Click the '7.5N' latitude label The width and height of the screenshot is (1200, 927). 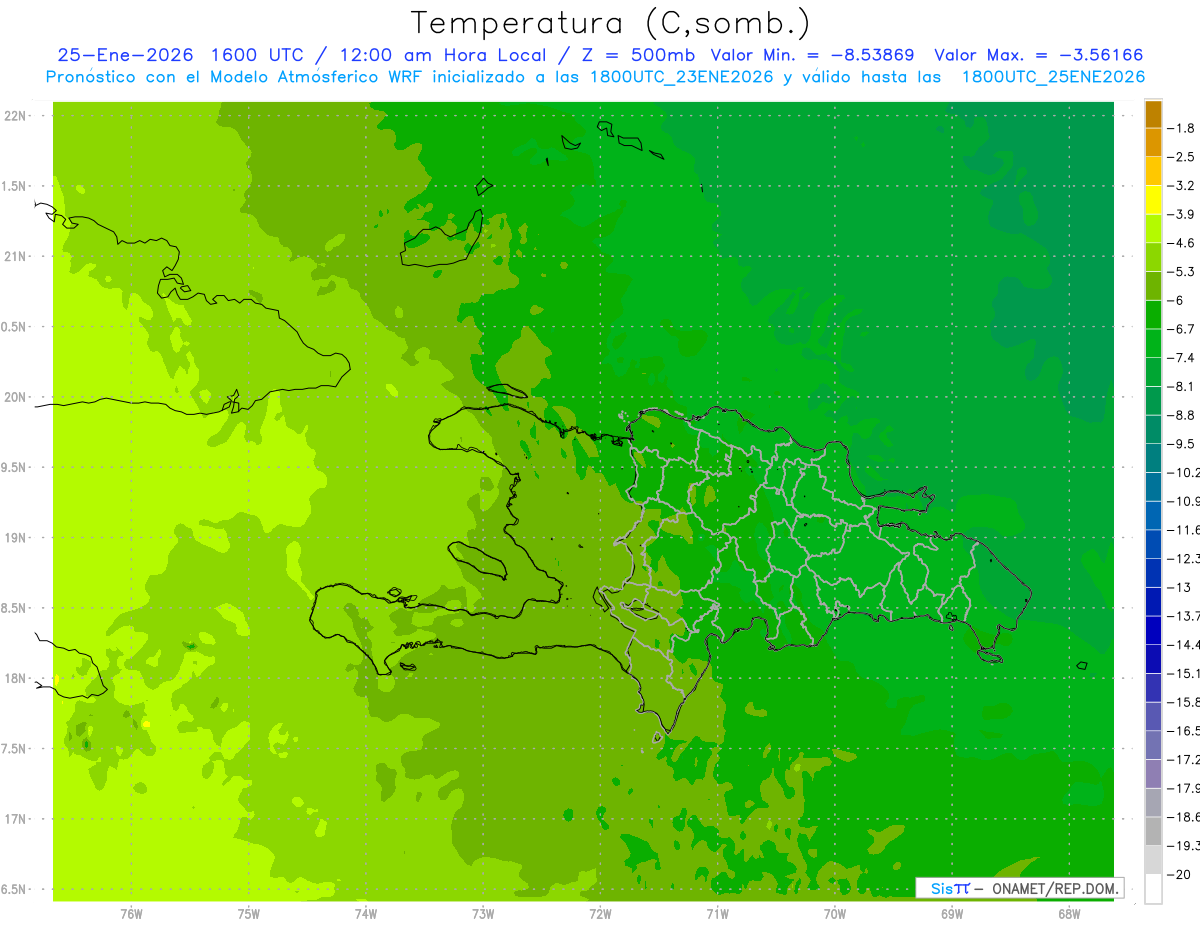pos(14,749)
